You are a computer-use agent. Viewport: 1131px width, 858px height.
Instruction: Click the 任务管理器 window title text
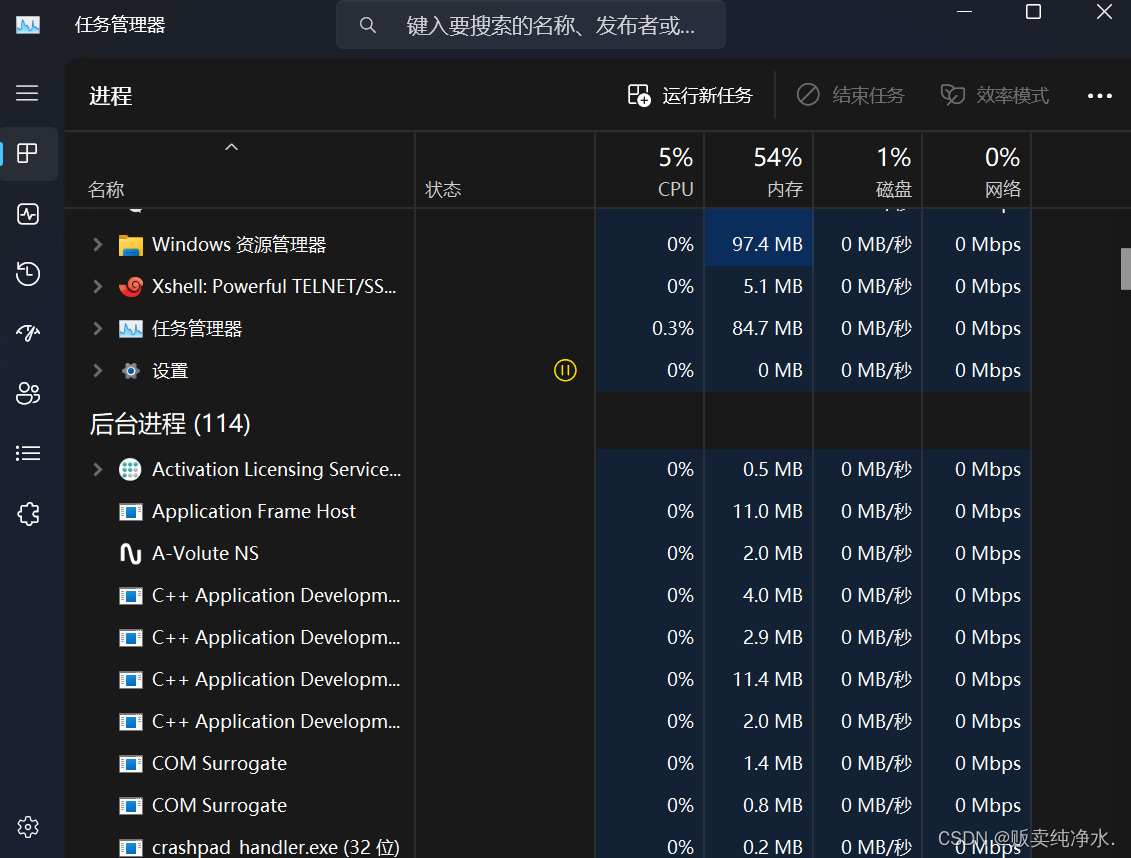click(x=120, y=25)
